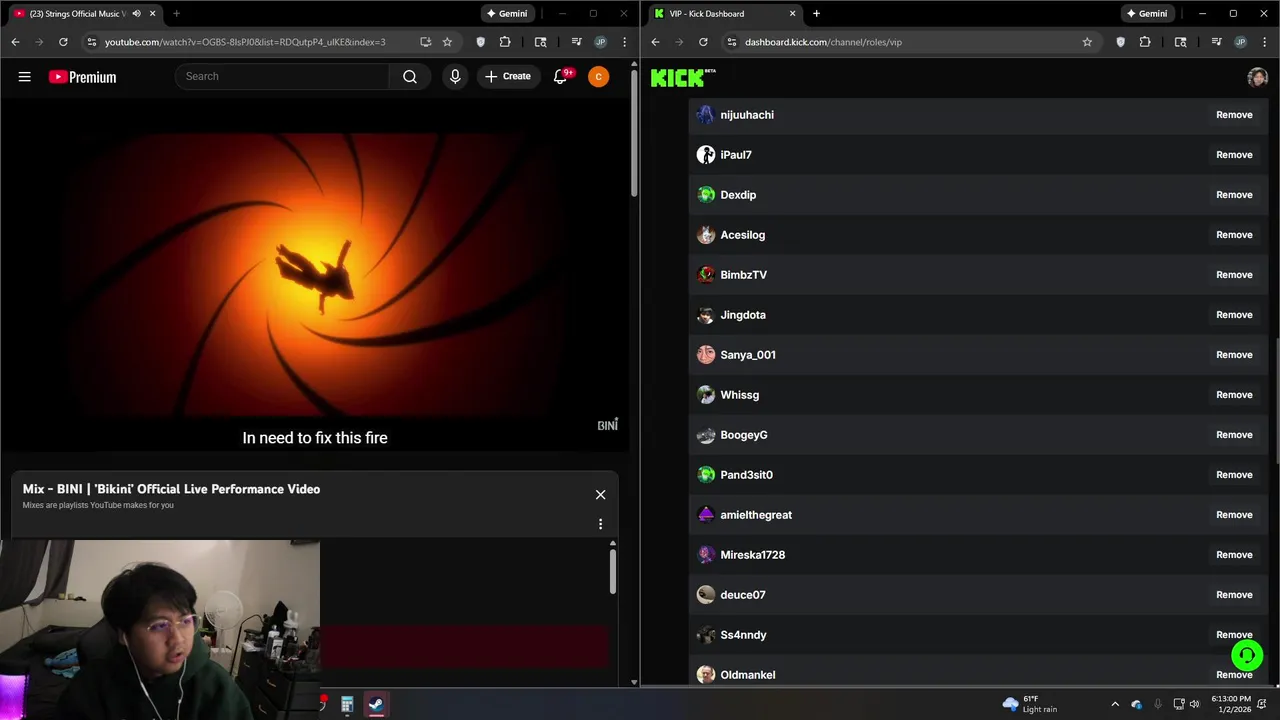
Task: Open a new tab in Kick window
Action: click(816, 13)
